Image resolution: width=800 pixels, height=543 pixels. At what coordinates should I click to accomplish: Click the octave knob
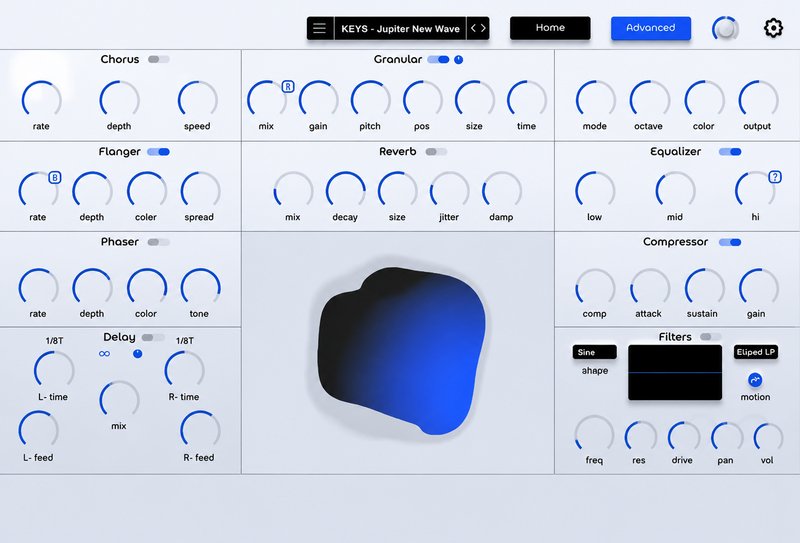(649, 100)
